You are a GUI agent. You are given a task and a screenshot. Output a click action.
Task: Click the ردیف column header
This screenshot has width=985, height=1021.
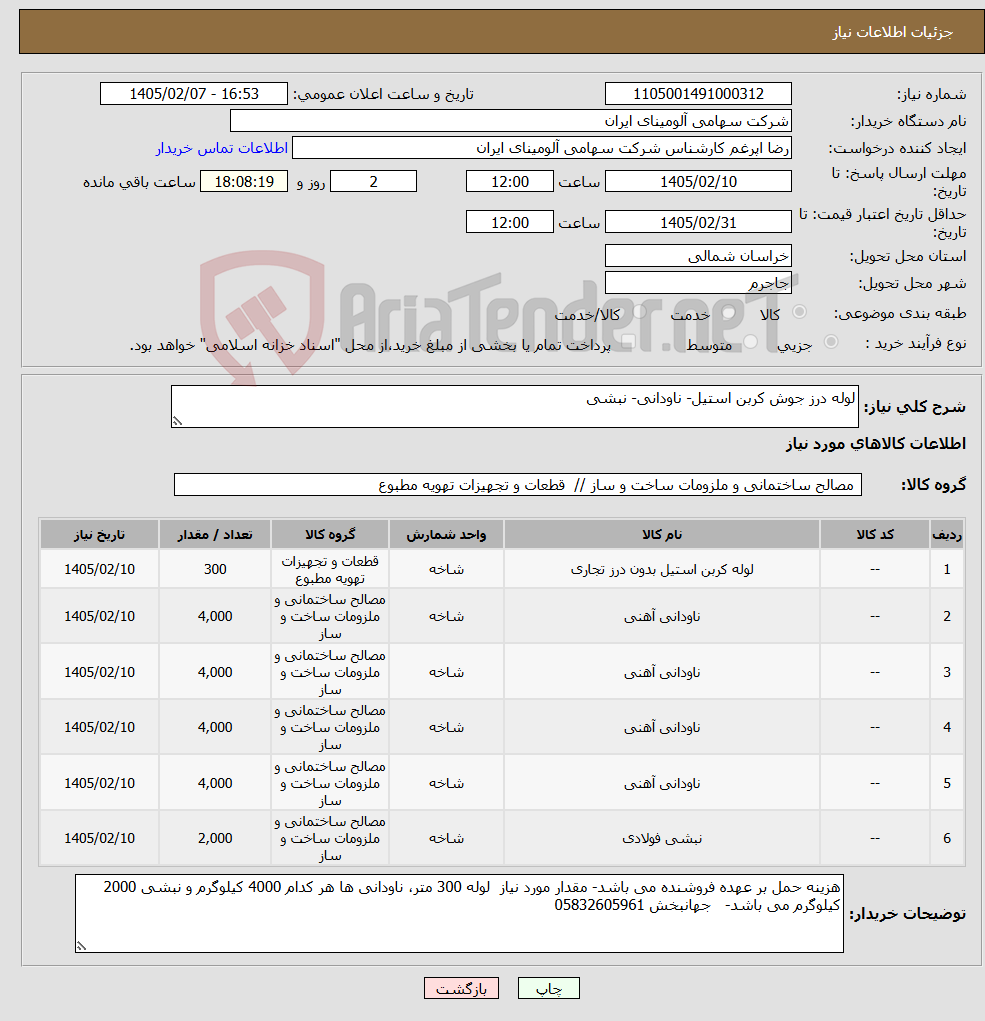tap(947, 535)
